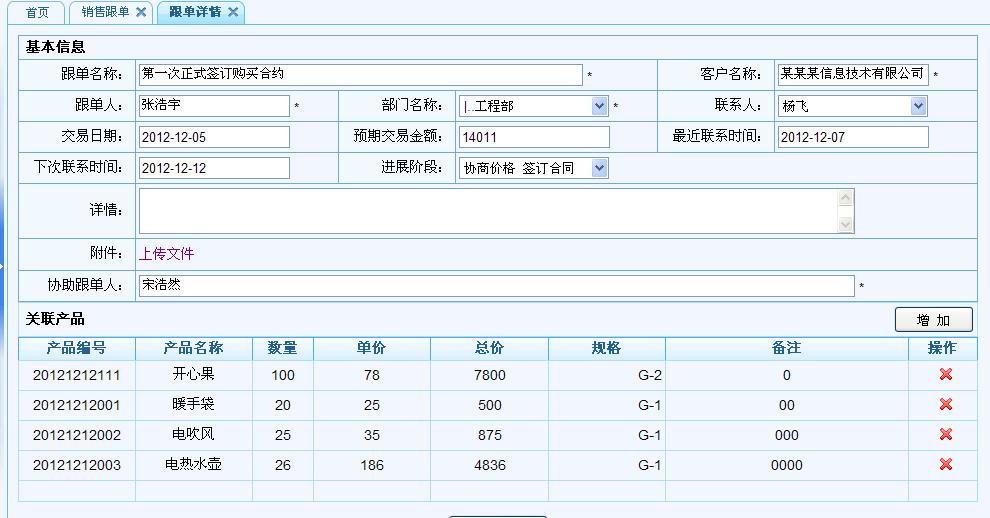The height and width of the screenshot is (518, 990).
Task: Open the 进展阶段 dropdown
Action: [x=599, y=168]
